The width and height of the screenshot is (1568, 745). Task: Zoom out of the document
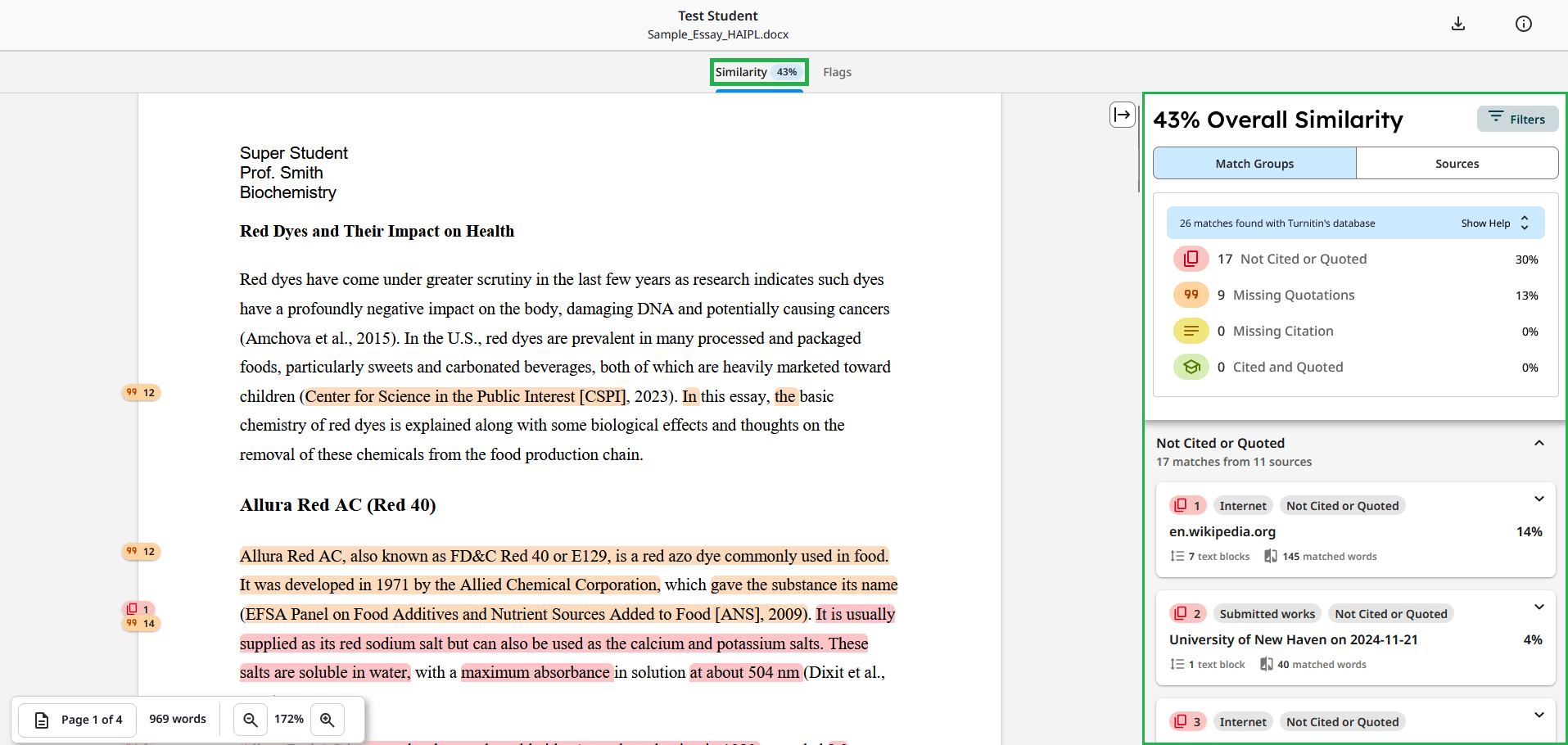click(x=251, y=720)
